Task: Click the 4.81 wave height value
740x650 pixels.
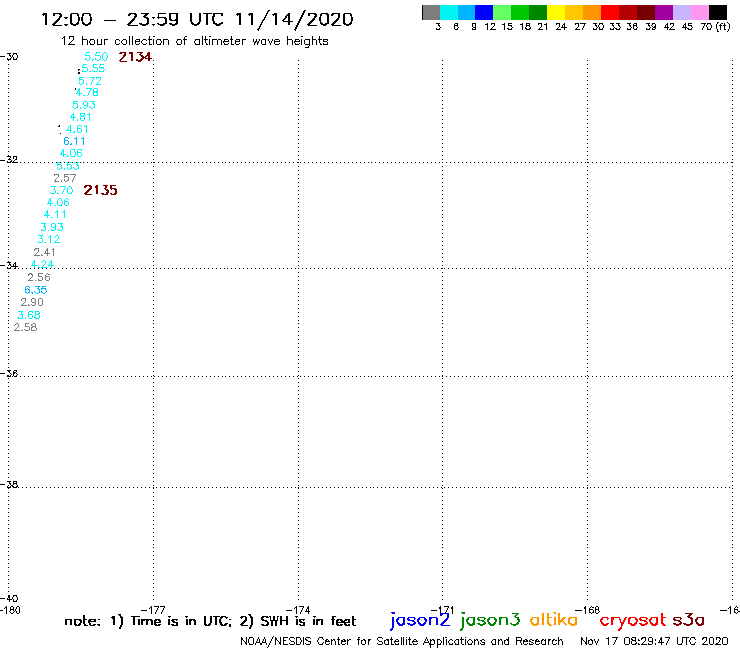Action: [81, 117]
